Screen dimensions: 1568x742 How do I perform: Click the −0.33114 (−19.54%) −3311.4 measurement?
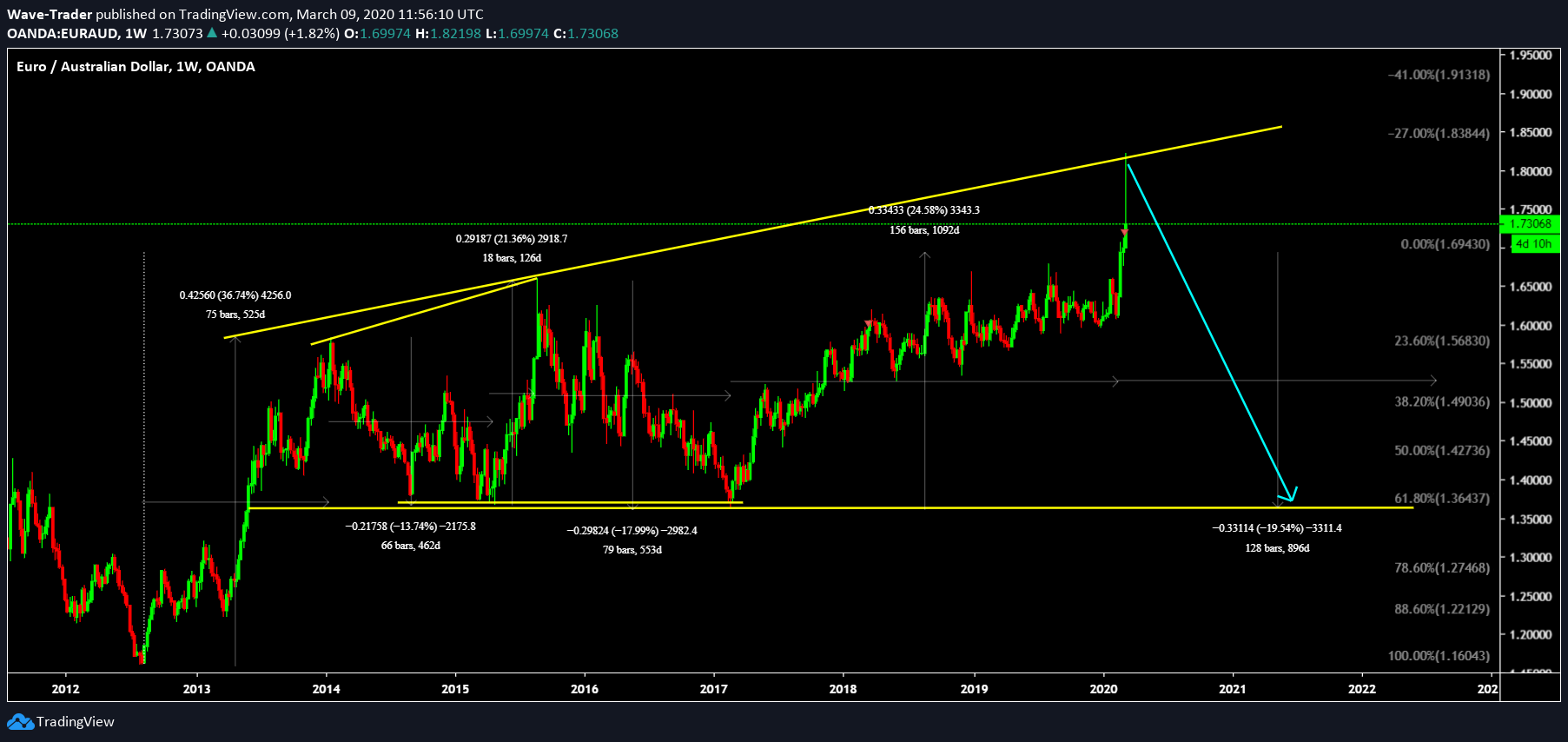point(1277,528)
